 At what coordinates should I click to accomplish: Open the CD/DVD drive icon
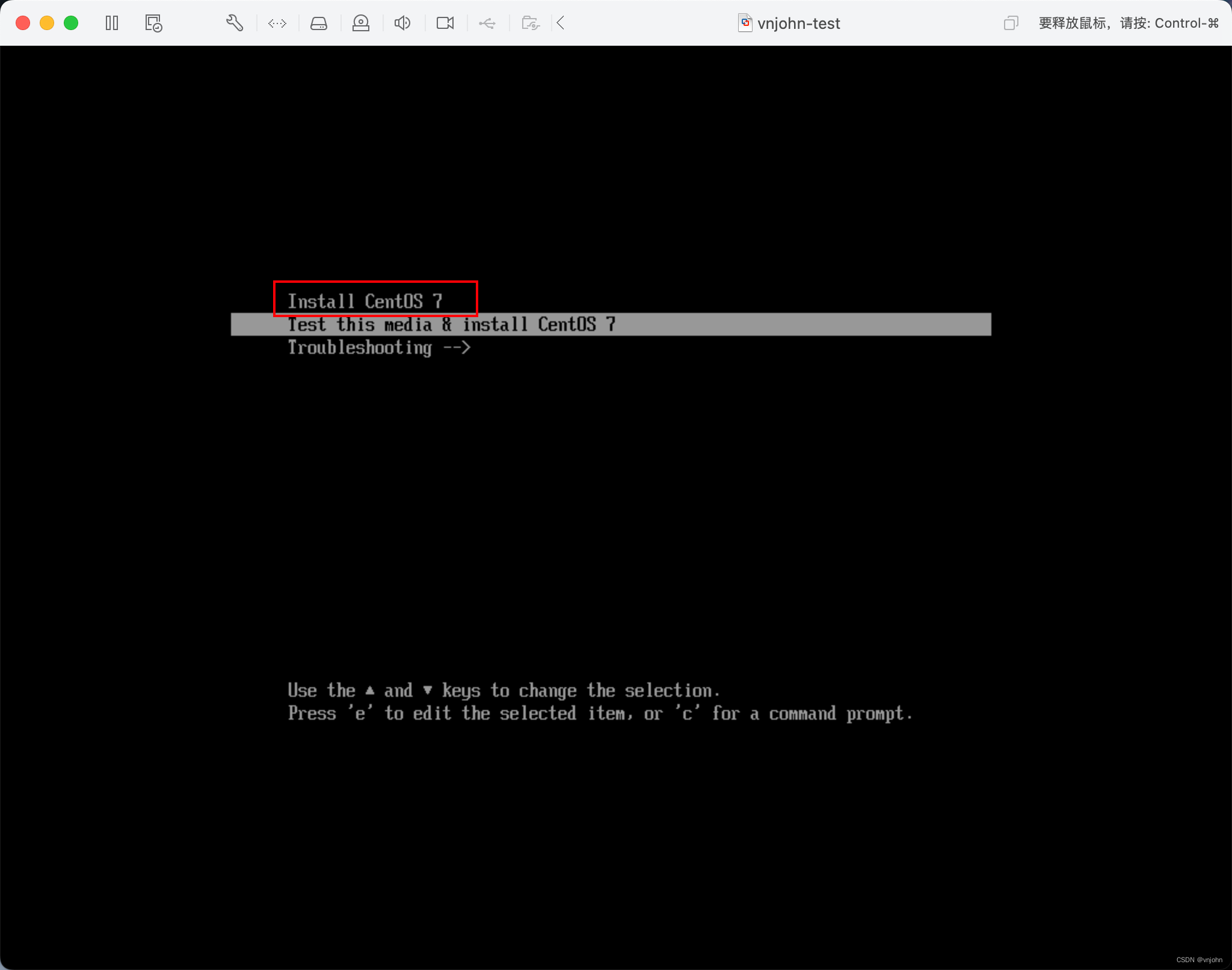pos(361,23)
